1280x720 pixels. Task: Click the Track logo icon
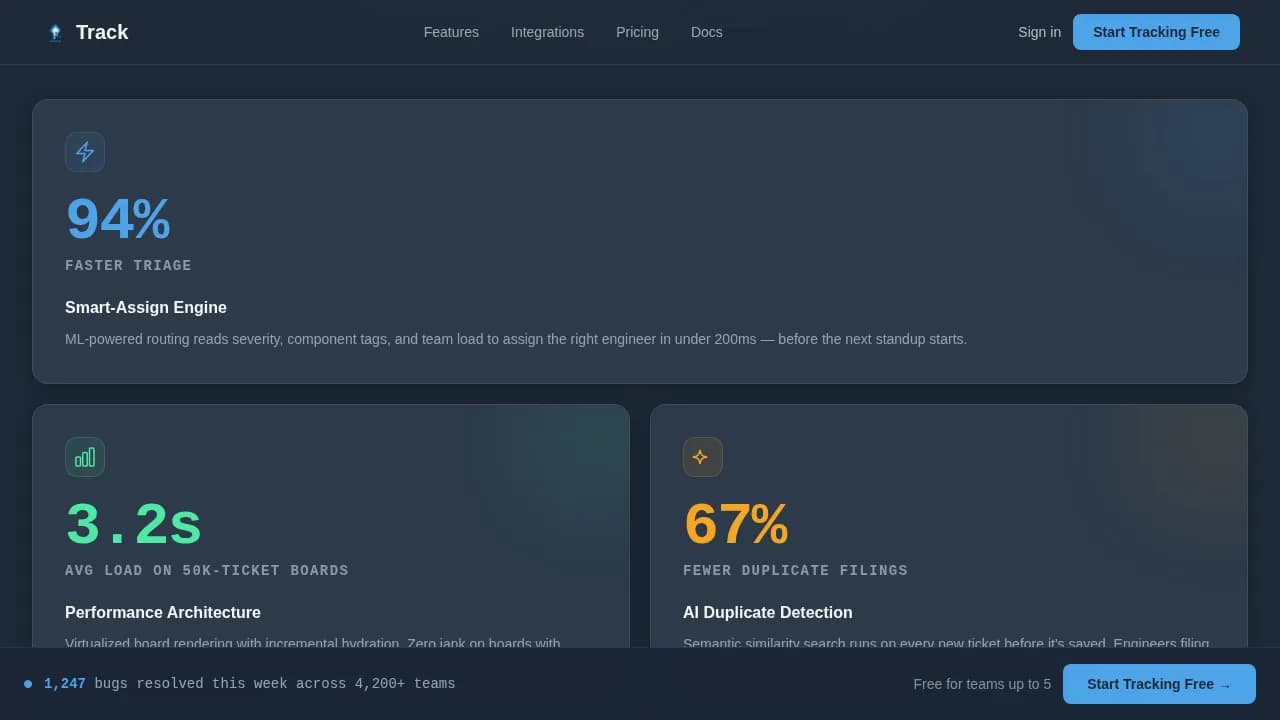[x=55, y=32]
